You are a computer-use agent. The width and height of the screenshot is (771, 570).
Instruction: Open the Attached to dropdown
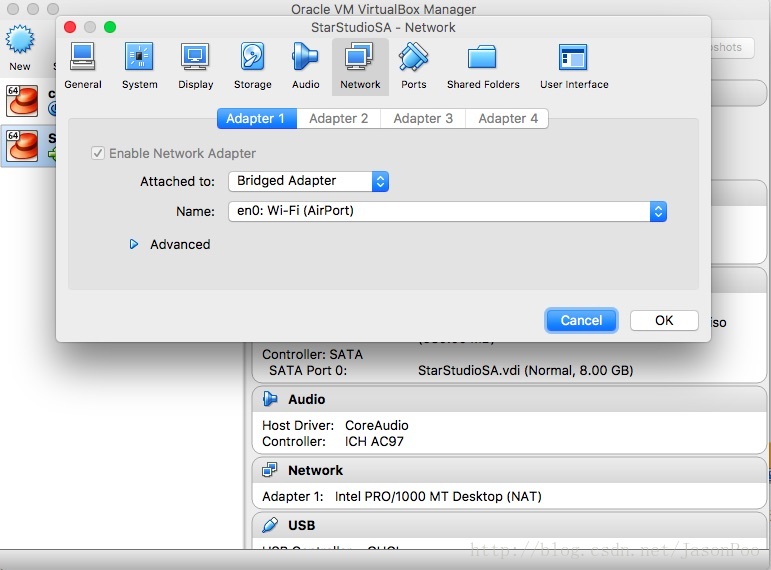point(308,181)
